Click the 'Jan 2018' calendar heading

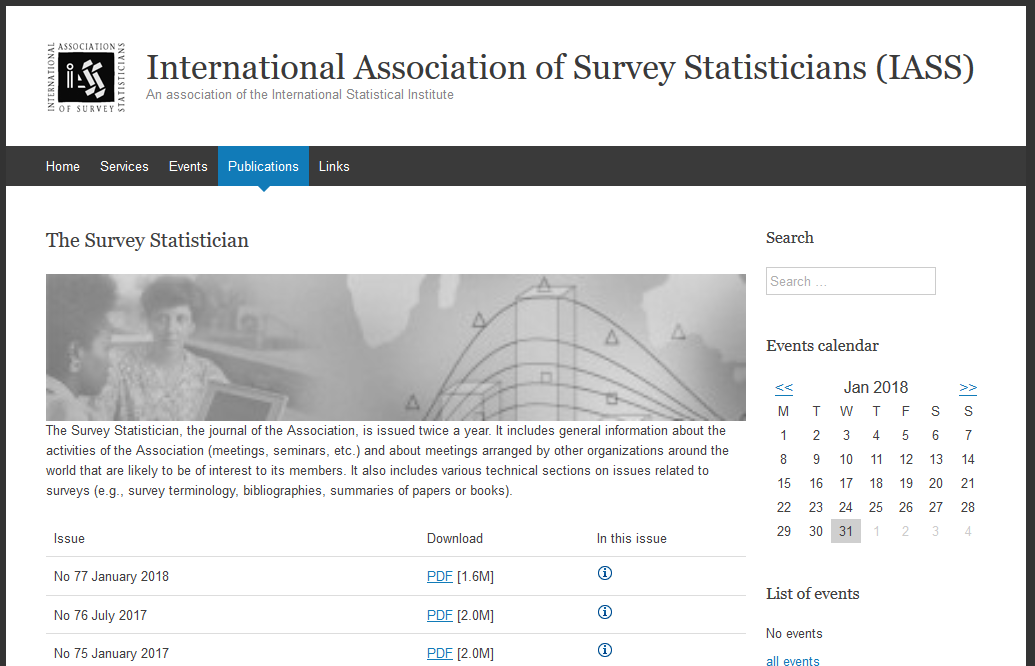pyautogui.click(x=876, y=387)
